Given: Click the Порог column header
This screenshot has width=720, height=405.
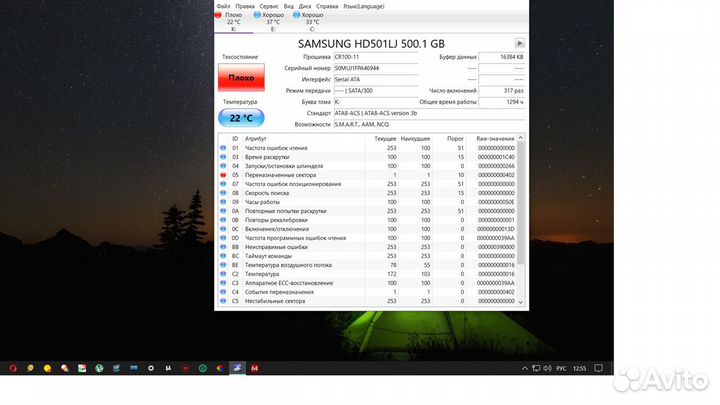Looking at the screenshot, I should (x=455, y=139).
